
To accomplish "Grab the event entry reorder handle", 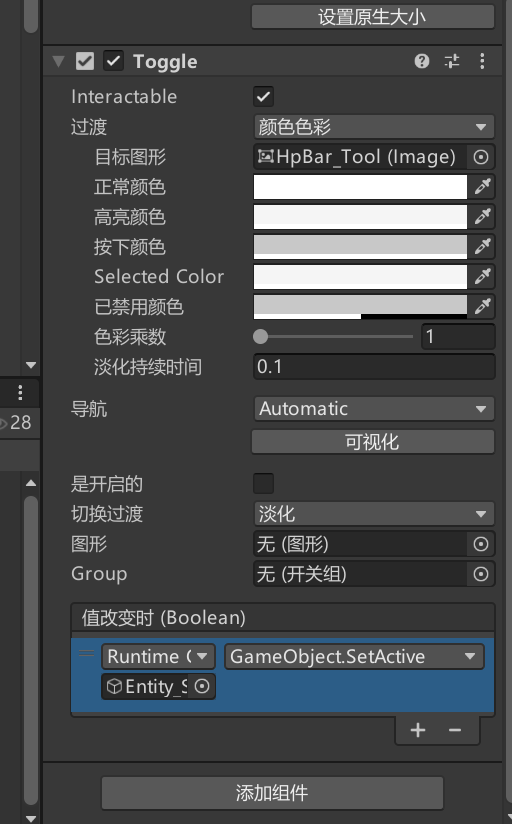I will point(86,654).
